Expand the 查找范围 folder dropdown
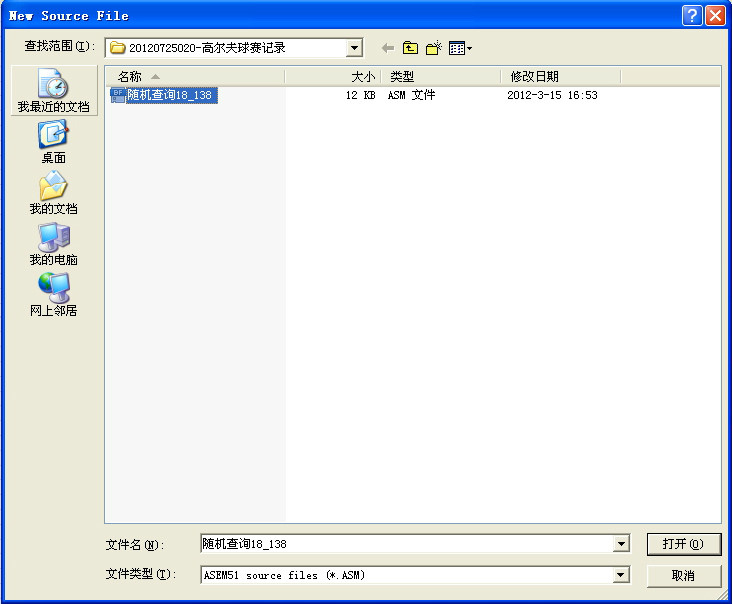The image size is (732, 604). [354, 48]
